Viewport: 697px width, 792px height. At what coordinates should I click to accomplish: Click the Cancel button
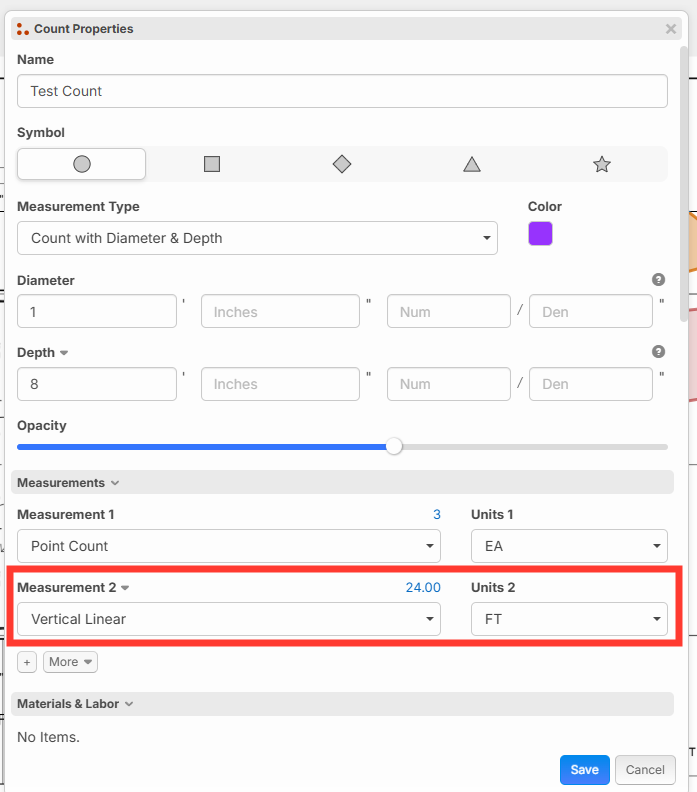[x=645, y=769]
